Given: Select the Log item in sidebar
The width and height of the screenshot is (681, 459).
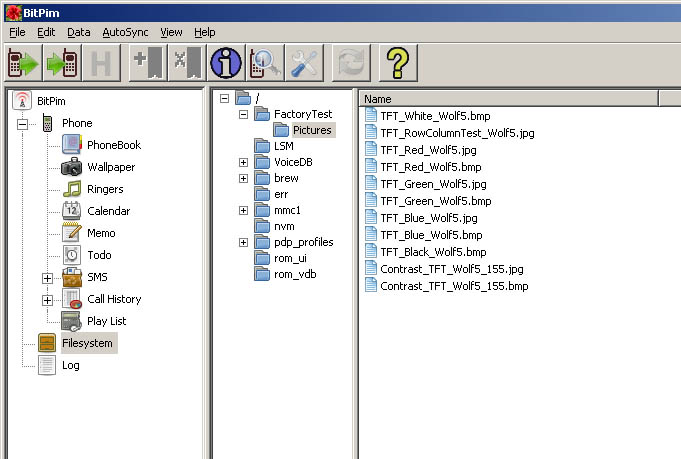Looking at the screenshot, I should click(x=70, y=365).
